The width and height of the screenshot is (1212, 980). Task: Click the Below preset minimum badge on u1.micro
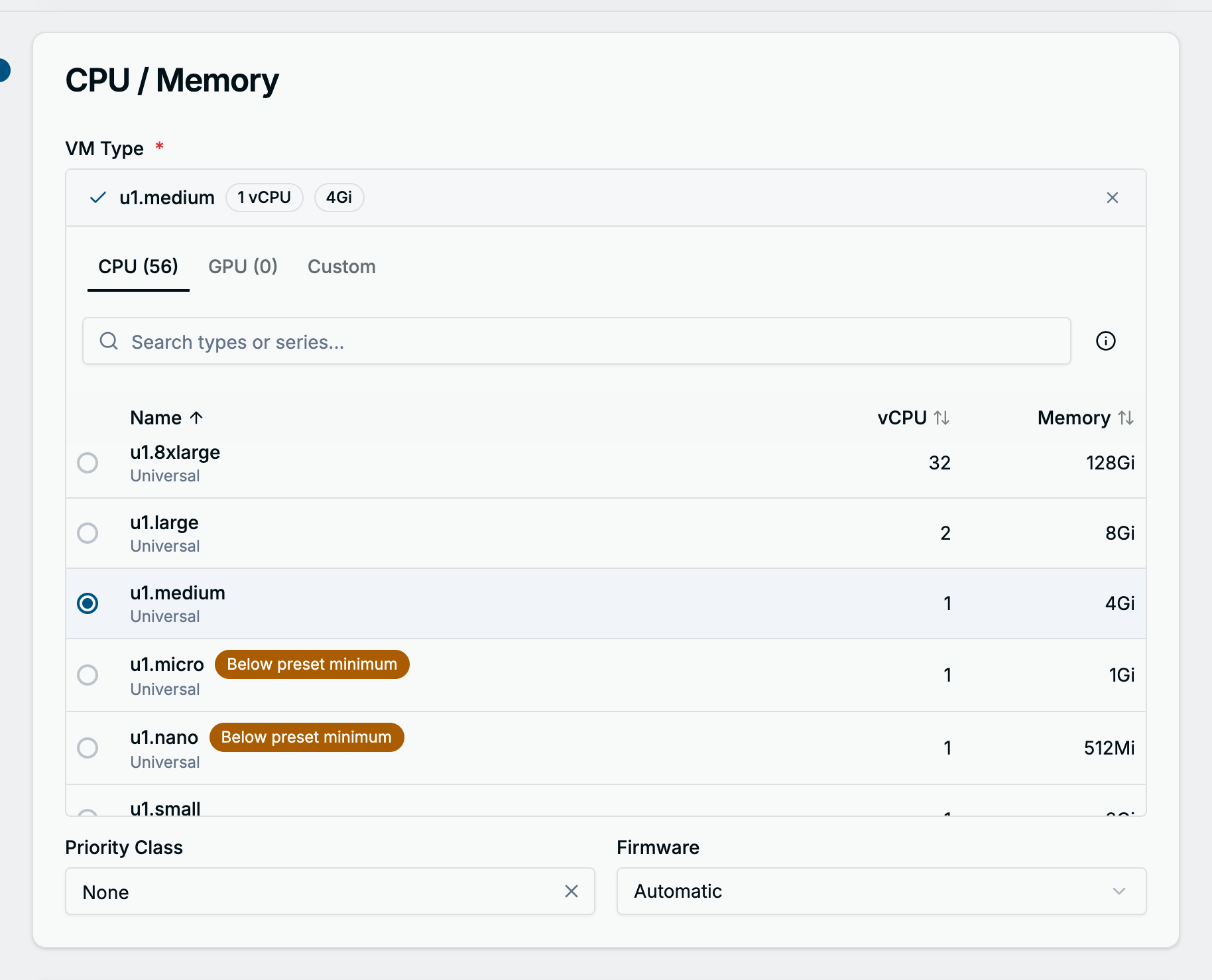pyautogui.click(x=312, y=664)
